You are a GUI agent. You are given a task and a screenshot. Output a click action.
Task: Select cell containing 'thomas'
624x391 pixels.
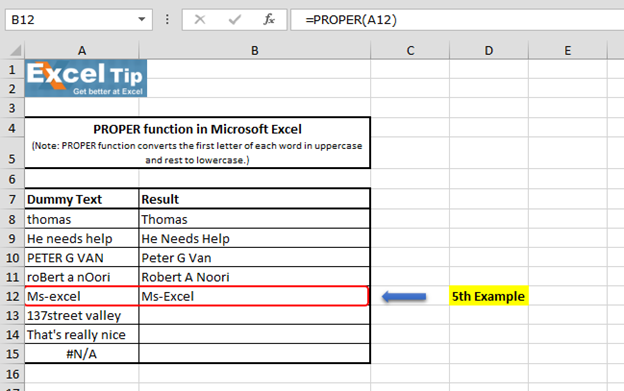click(82, 219)
